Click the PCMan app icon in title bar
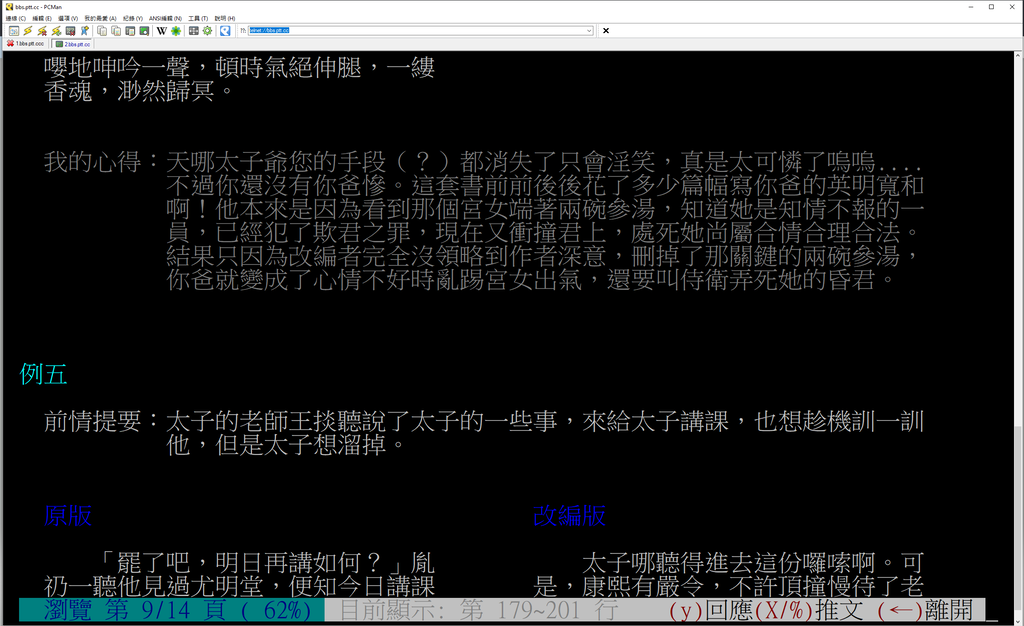The height and width of the screenshot is (626, 1024). 9,7
